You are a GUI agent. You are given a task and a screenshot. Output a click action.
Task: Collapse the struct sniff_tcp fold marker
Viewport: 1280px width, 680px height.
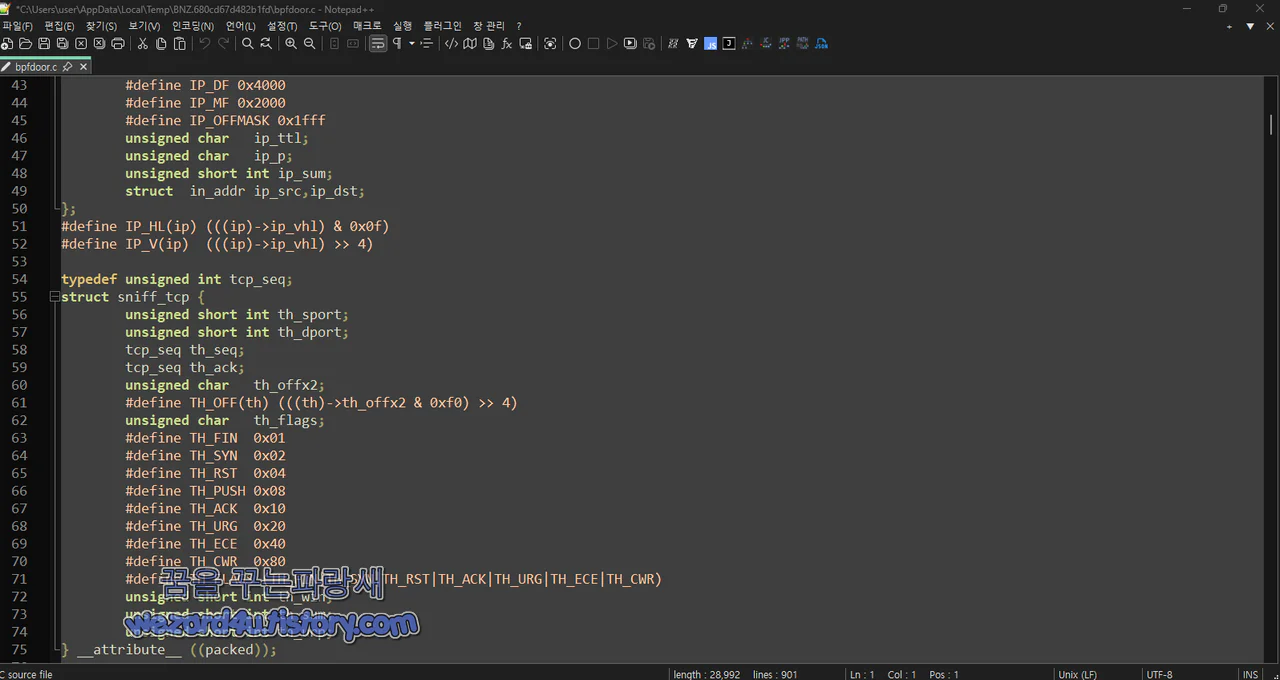coord(54,297)
